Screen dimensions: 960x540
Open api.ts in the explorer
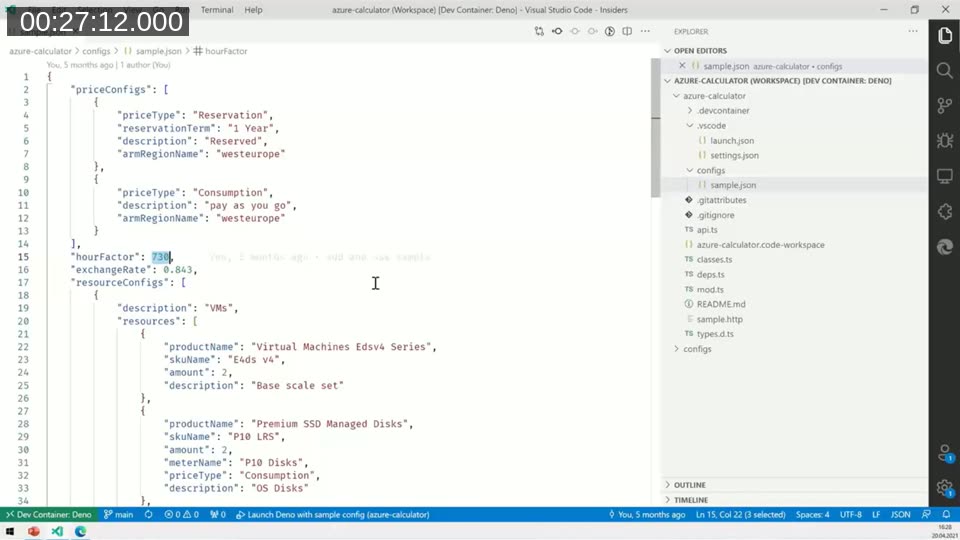pyautogui.click(x=707, y=230)
